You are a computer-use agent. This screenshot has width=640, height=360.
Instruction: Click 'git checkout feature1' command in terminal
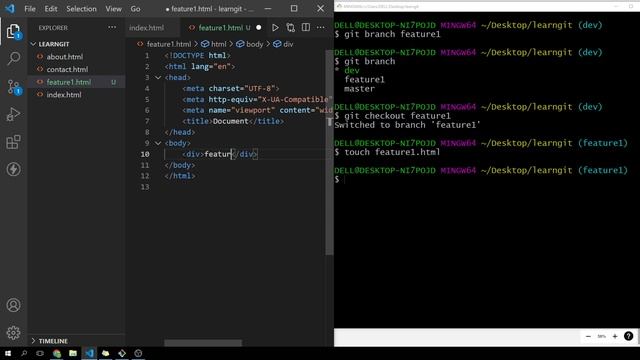pos(398,116)
